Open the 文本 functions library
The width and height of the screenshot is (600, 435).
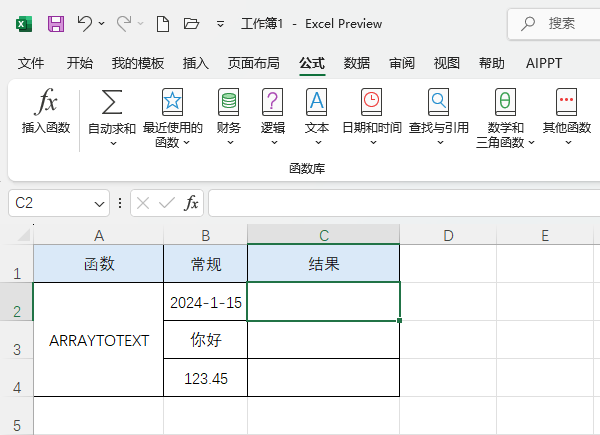(x=317, y=117)
